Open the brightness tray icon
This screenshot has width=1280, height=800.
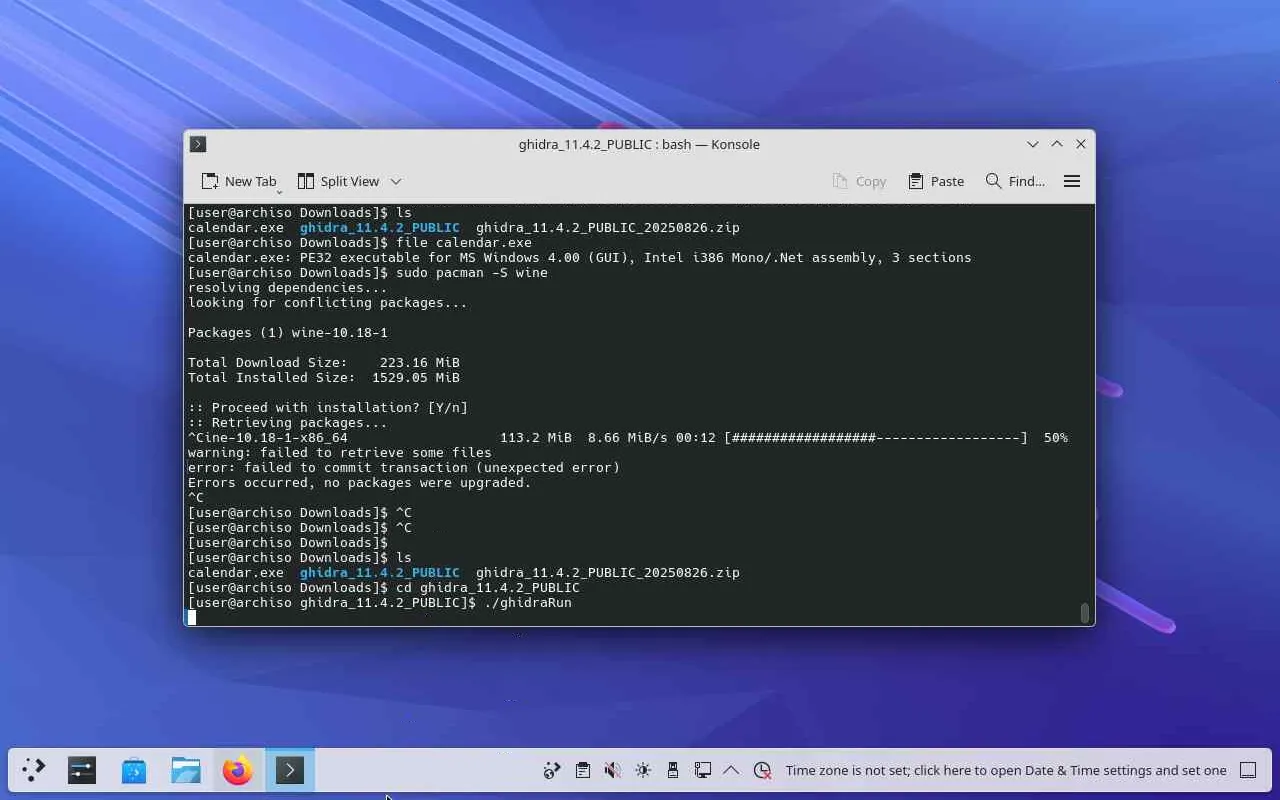643,770
